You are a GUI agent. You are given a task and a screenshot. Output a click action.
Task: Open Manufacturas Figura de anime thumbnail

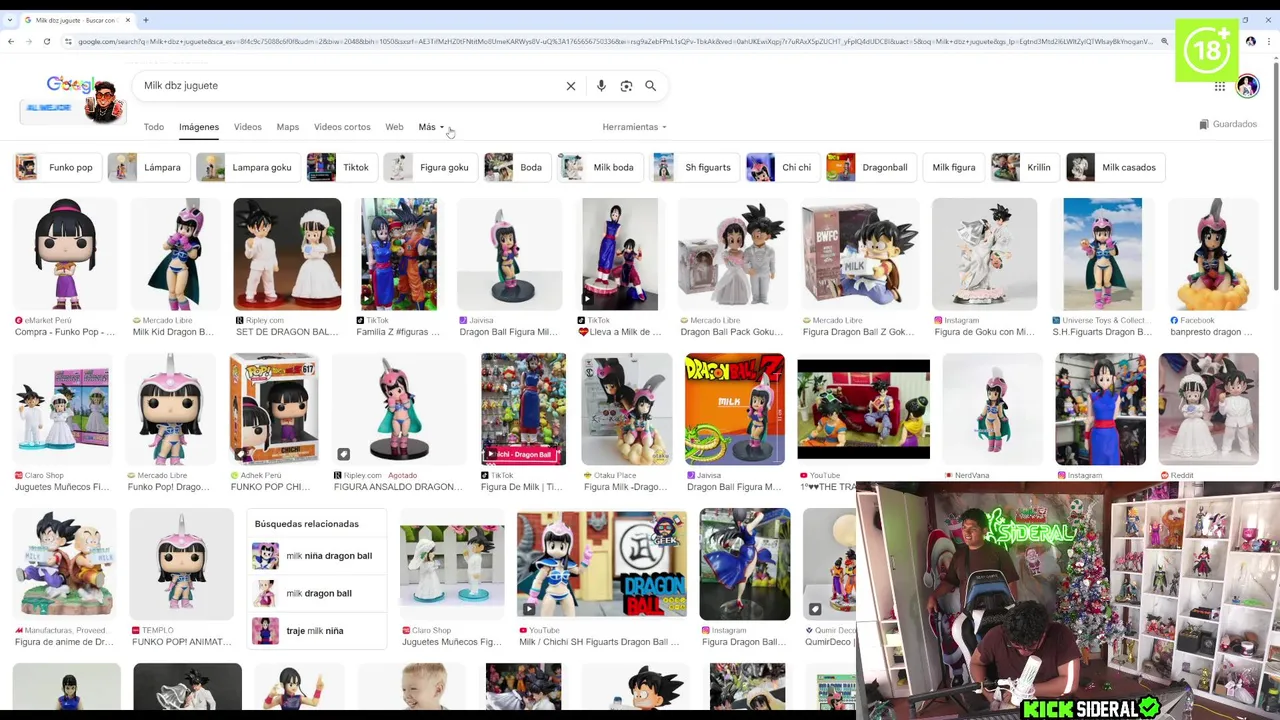click(65, 564)
